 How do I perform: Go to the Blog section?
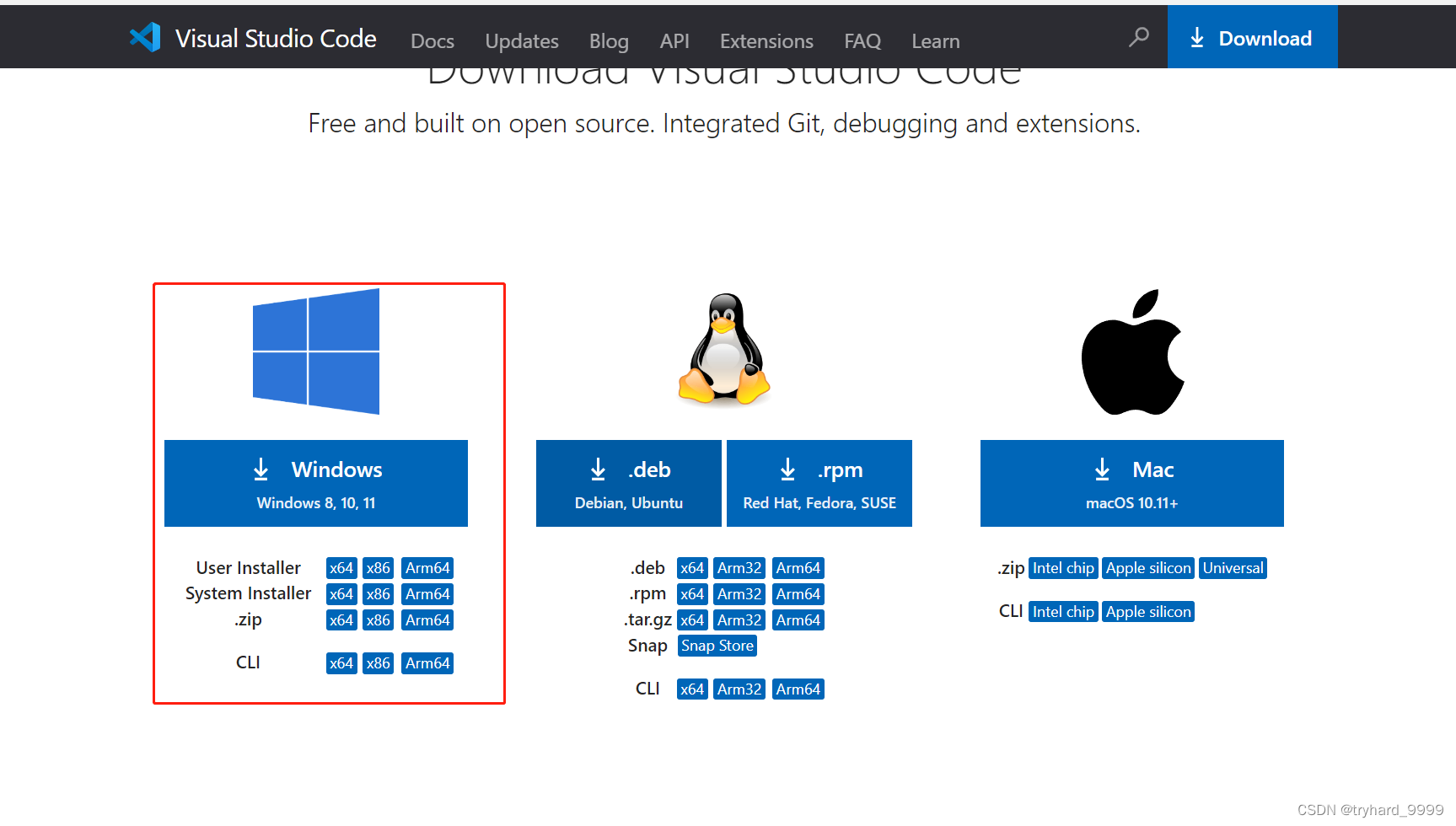(x=609, y=40)
